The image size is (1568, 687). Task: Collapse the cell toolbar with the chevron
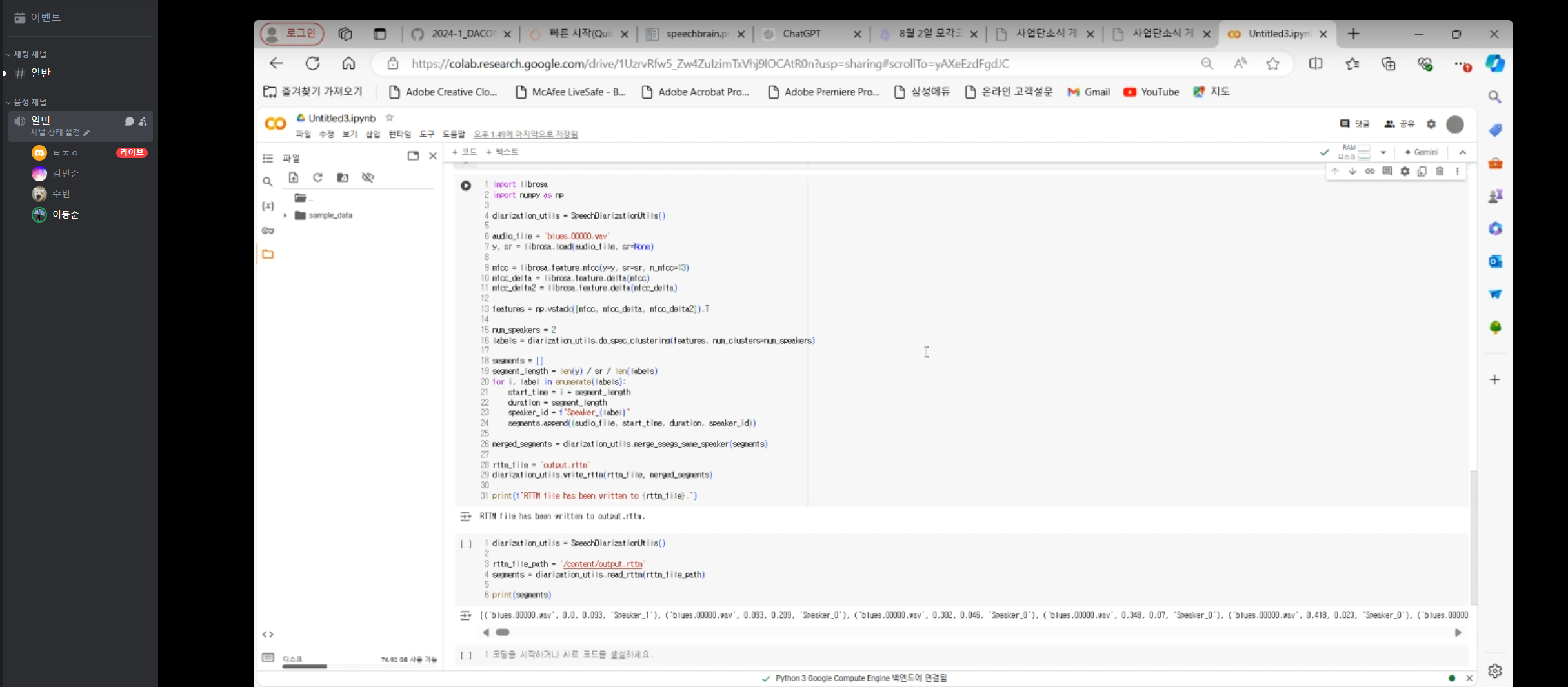tap(1462, 152)
